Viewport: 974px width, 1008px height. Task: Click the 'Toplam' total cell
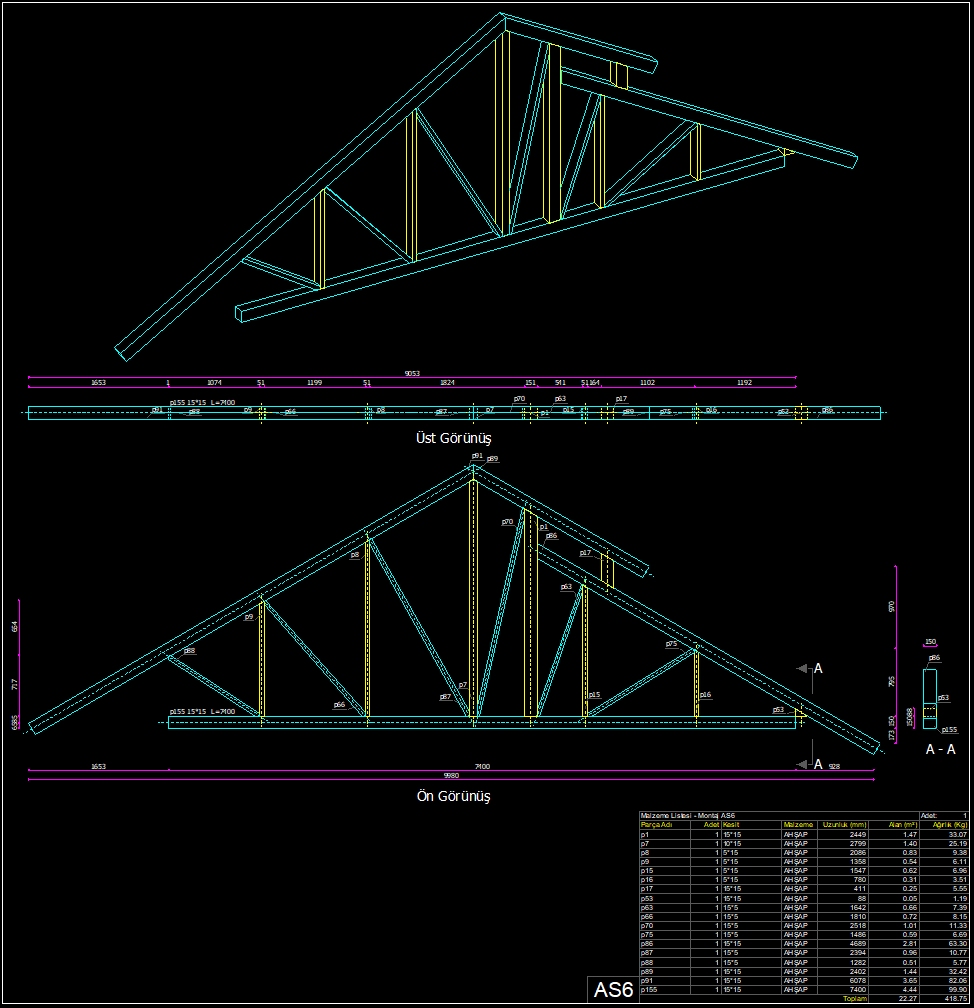[855, 998]
